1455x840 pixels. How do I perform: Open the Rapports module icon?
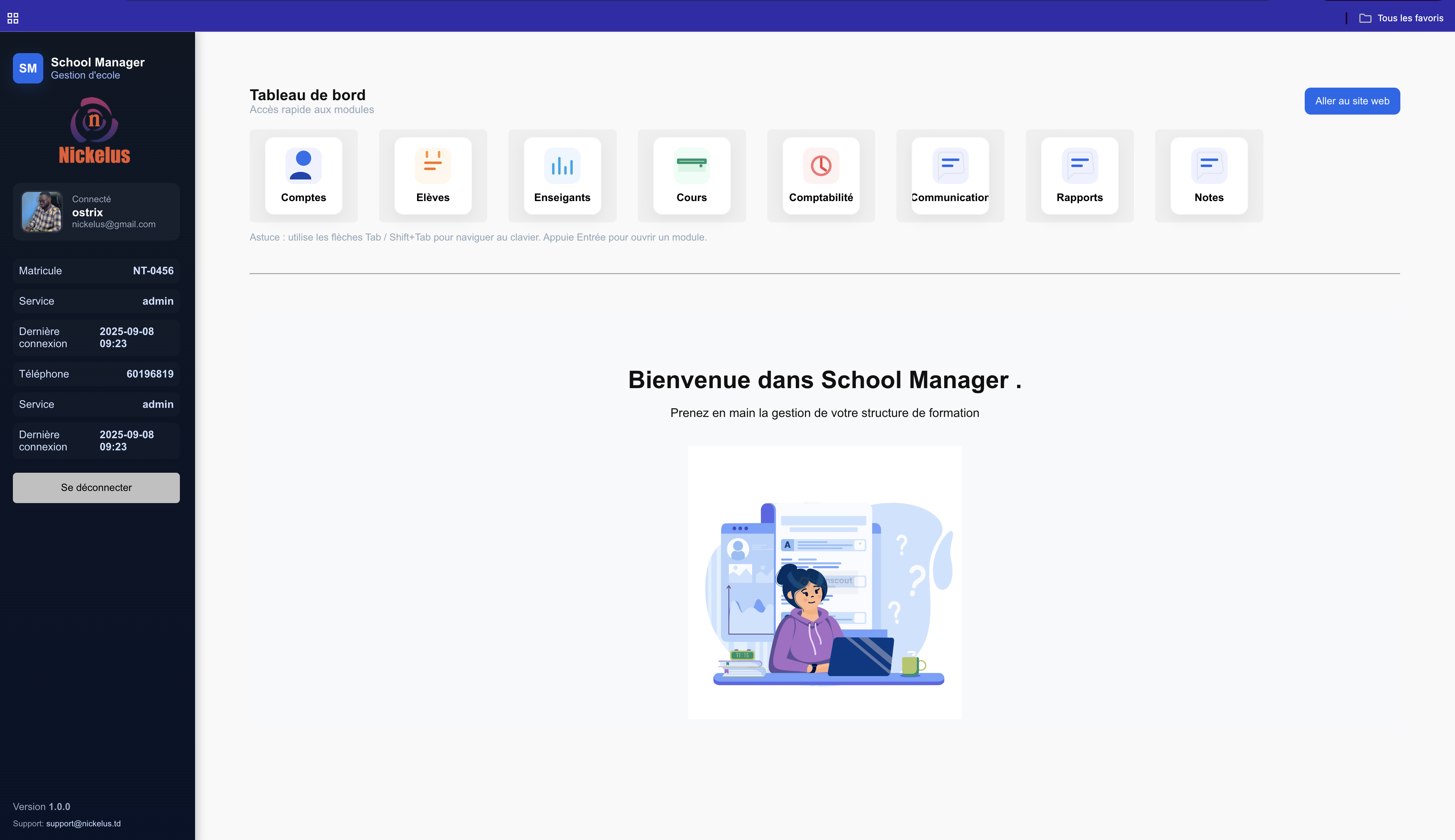(1079, 166)
